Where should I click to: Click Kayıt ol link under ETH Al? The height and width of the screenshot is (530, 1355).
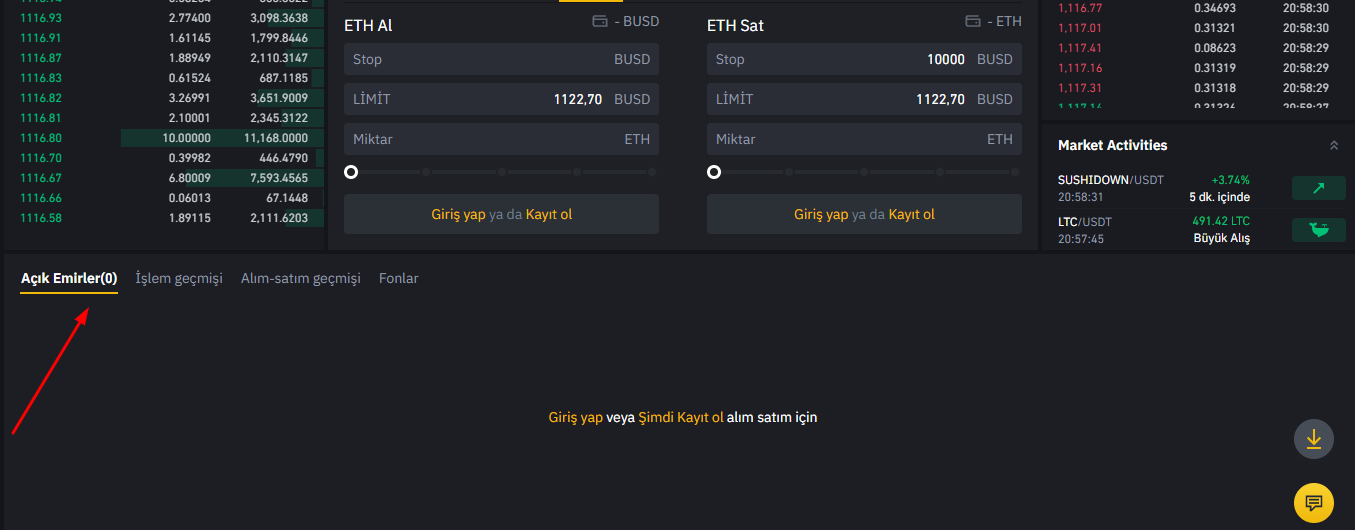(549, 214)
